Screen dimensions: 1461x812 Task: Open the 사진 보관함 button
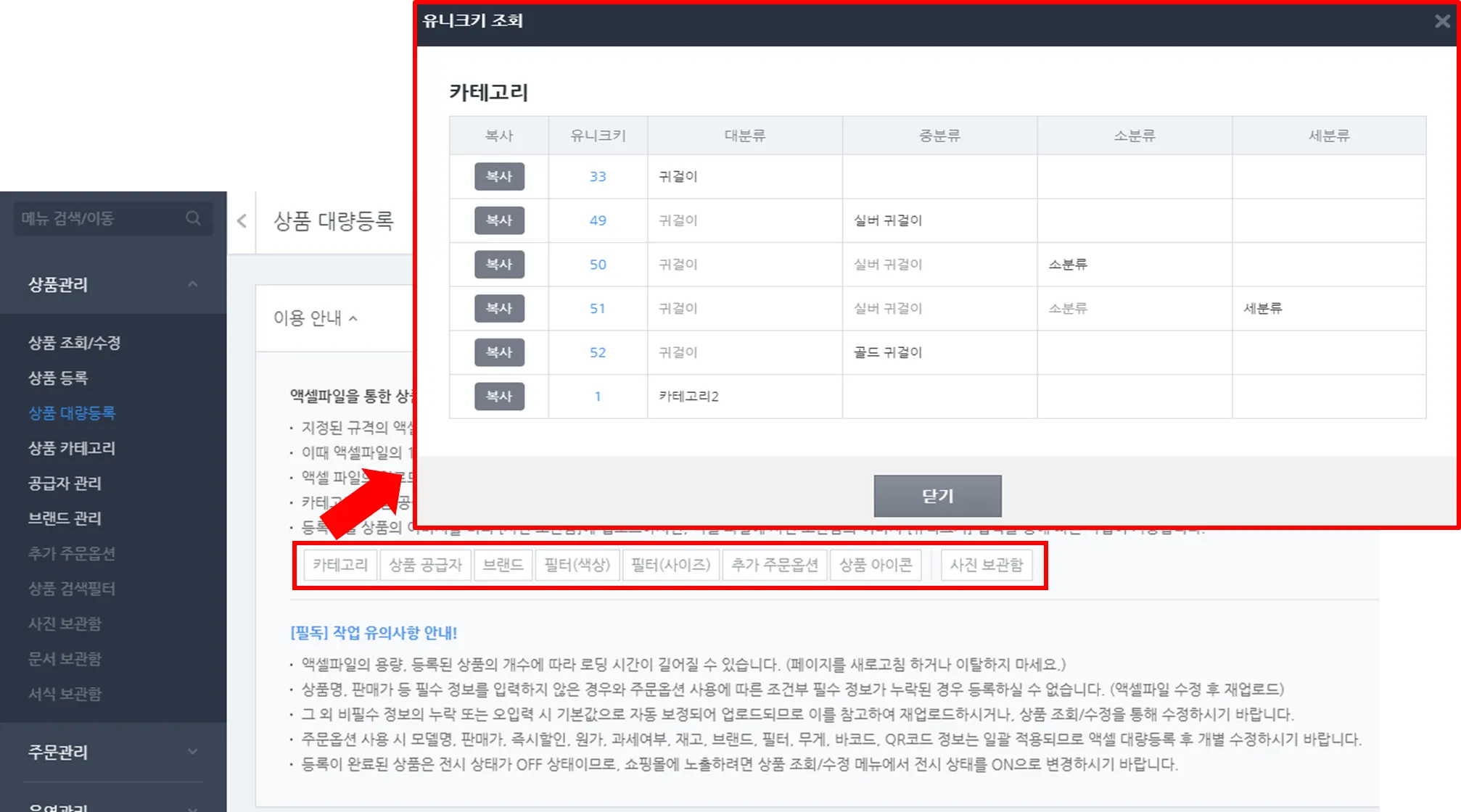coord(986,565)
